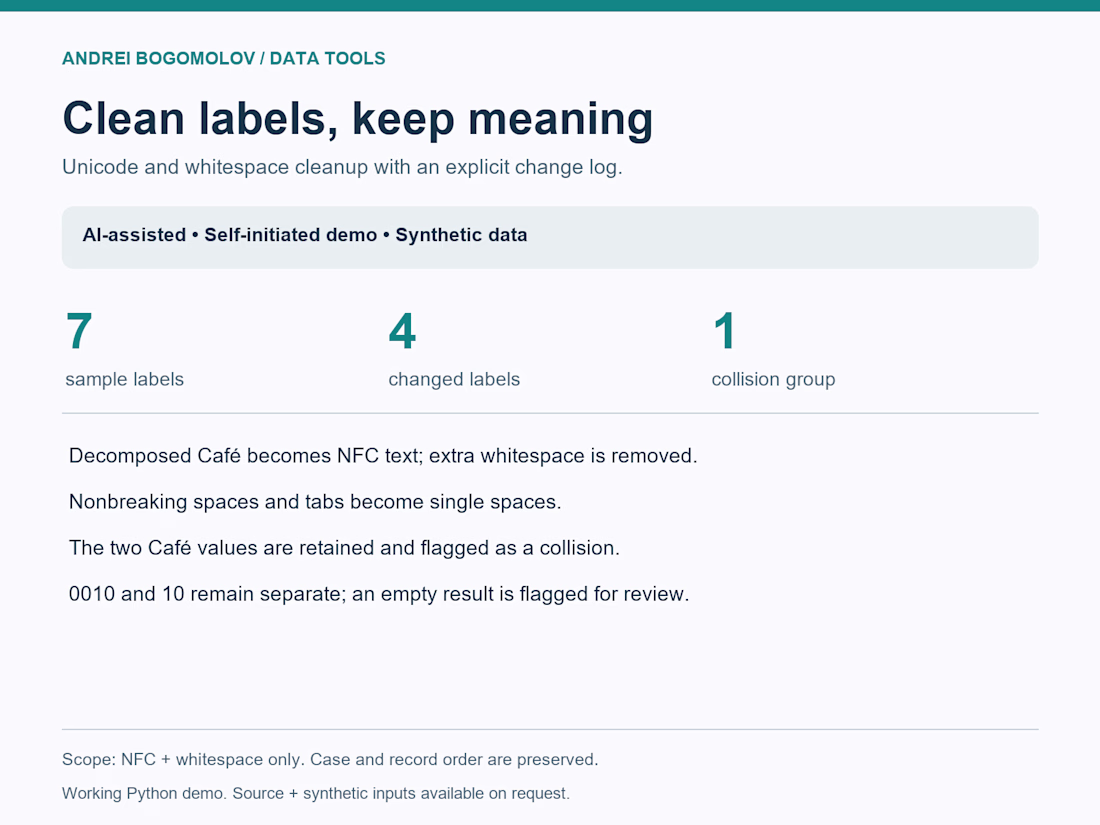Viewport: 1100px width, 825px height.
Task: Select the collision group caption
Action: (773, 380)
